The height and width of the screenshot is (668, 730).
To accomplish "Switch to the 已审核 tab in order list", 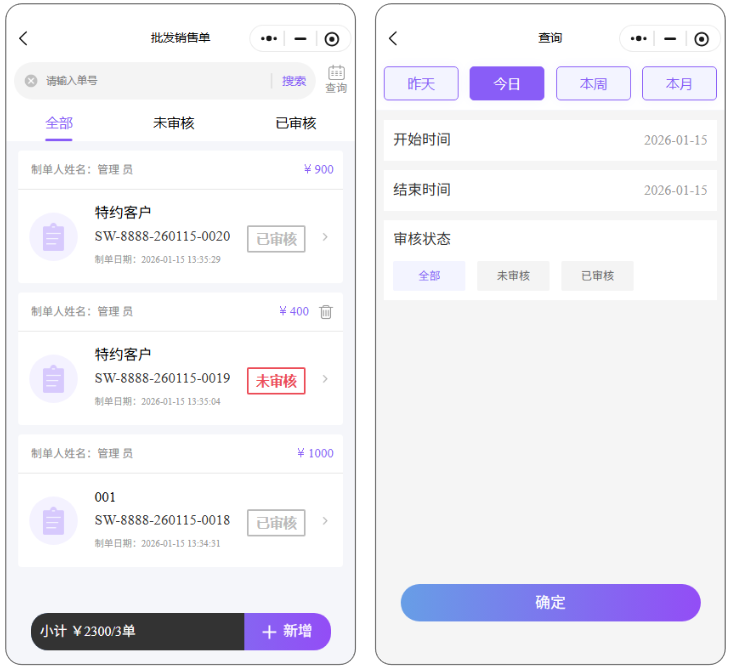I will [x=295, y=123].
